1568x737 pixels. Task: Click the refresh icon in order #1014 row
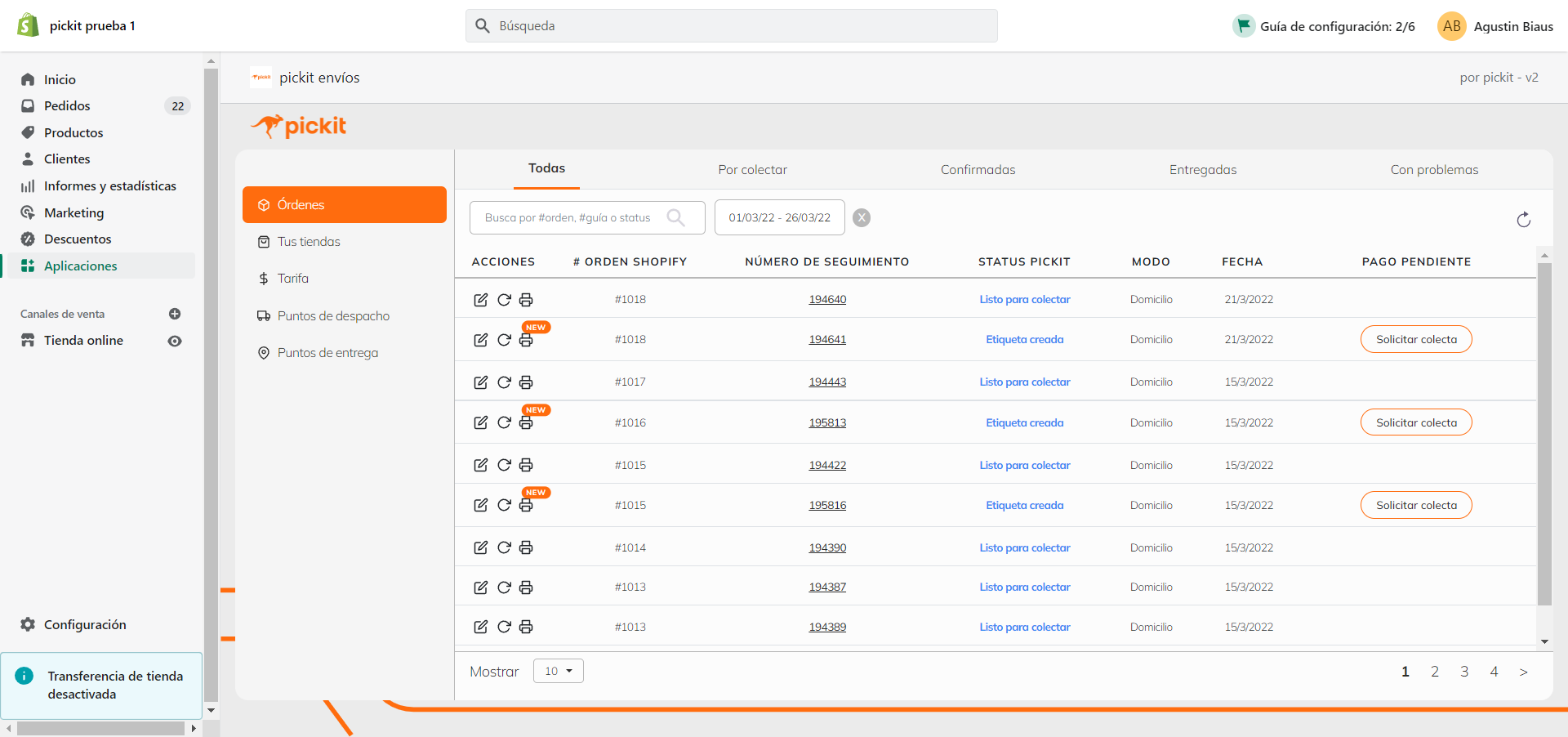click(504, 547)
